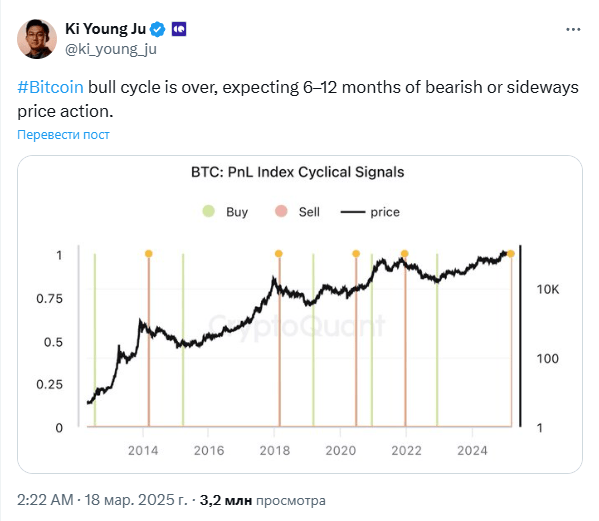Click the yellow marker near 2022
This screenshot has height=521, width=599.
405,254
